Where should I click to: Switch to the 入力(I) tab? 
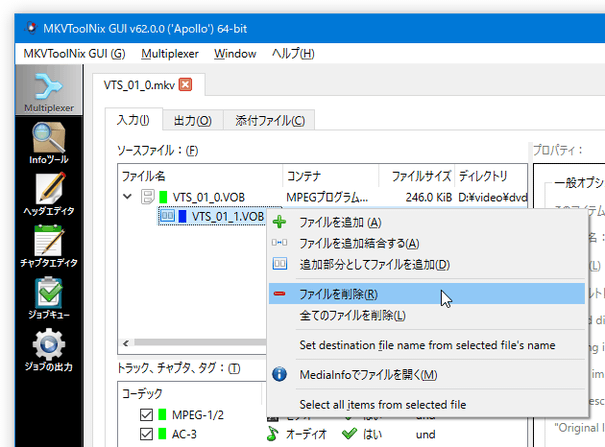click(x=134, y=120)
